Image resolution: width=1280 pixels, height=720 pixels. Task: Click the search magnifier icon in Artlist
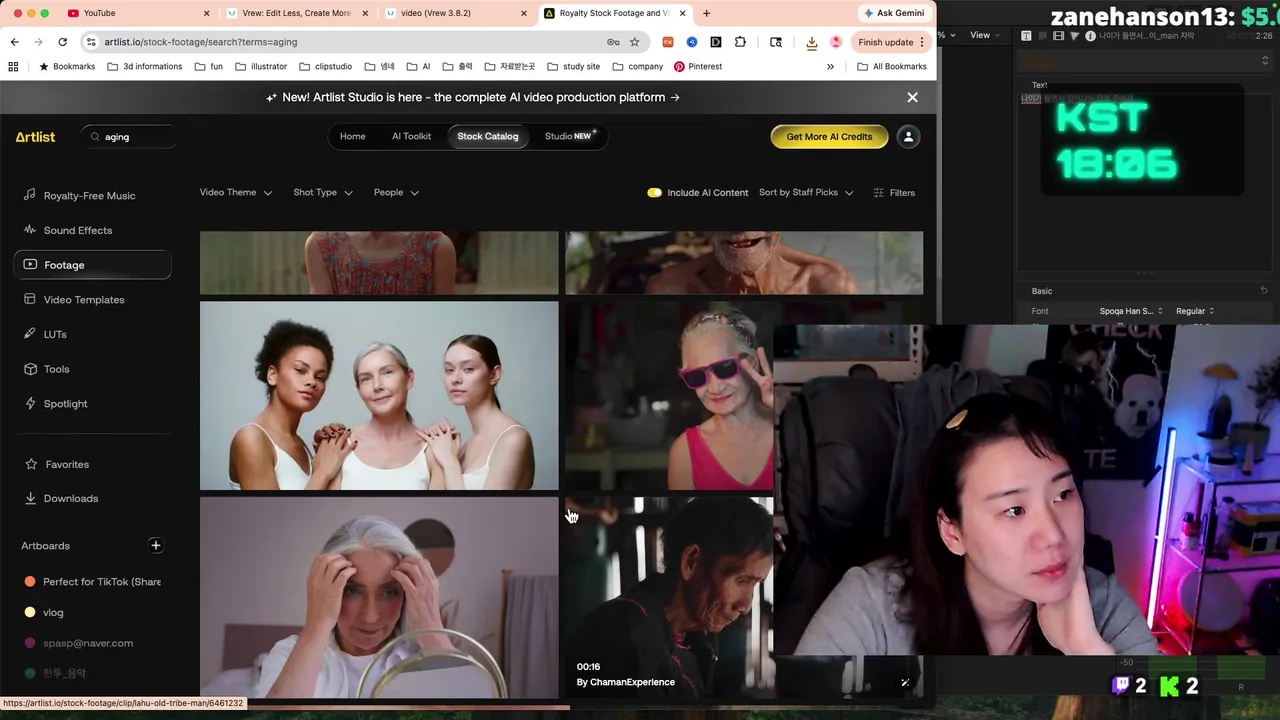pyautogui.click(x=95, y=137)
